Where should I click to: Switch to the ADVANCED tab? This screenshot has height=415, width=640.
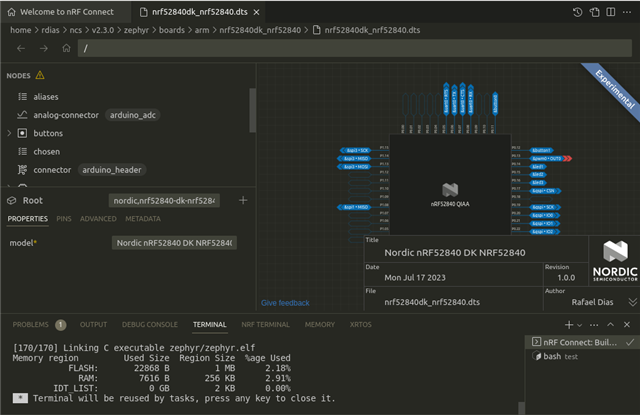98,219
